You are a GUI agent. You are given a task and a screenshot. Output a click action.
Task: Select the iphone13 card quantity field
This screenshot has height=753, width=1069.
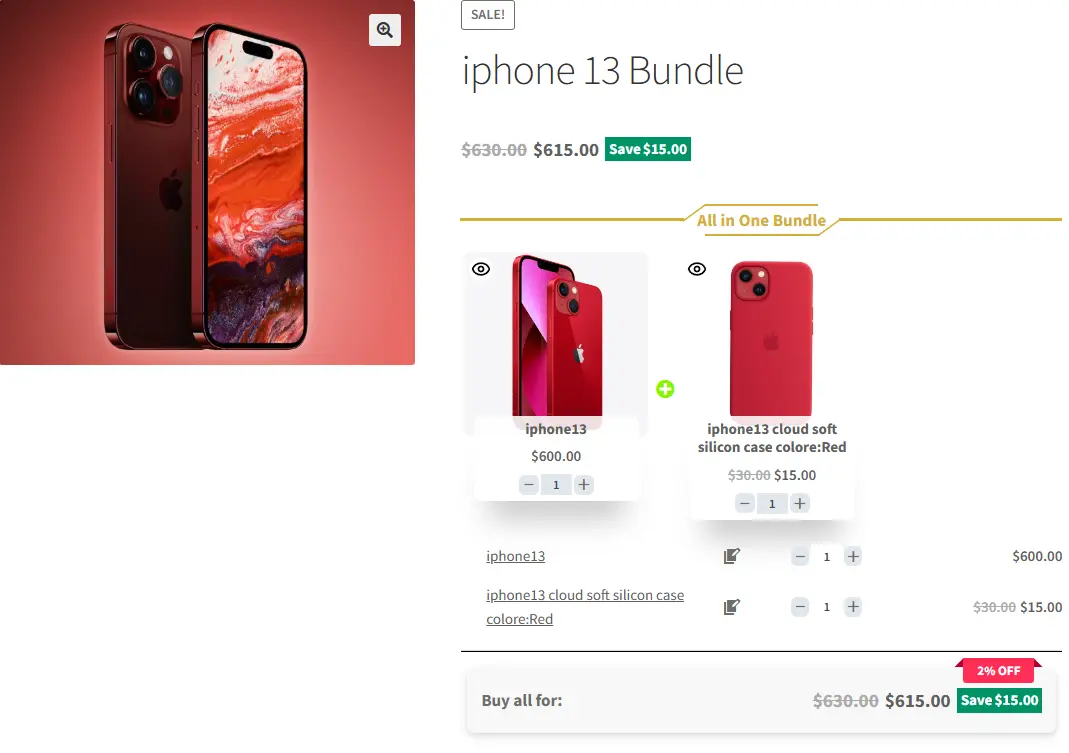[x=556, y=485]
